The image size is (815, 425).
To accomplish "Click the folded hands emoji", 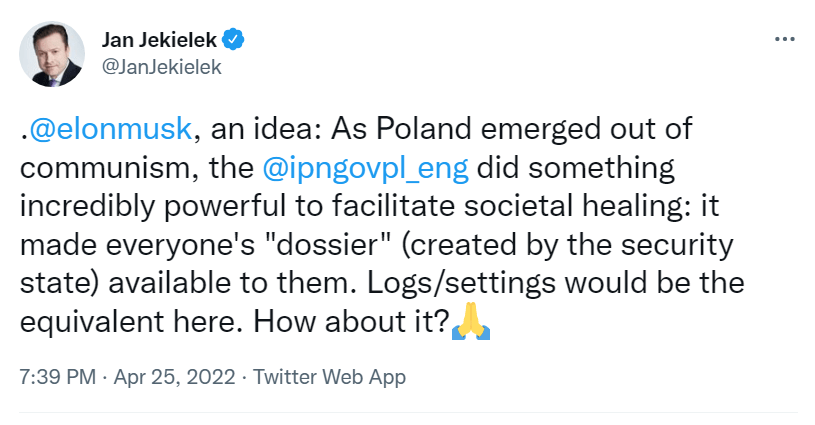I will pyautogui.click(x=469, y=321).
